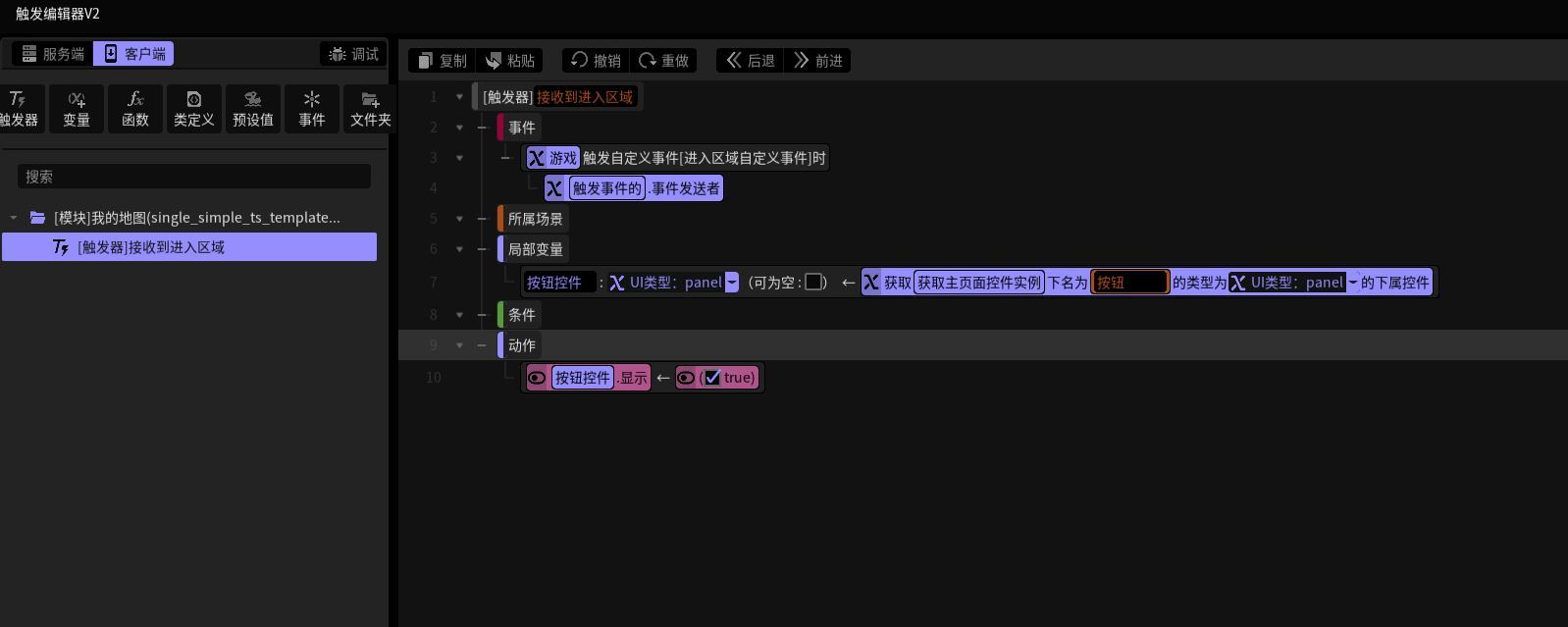This screenshot has height=627, width=1568.
Task: Collapse the 局部变量 section arrow
Action: pos(459,249)
